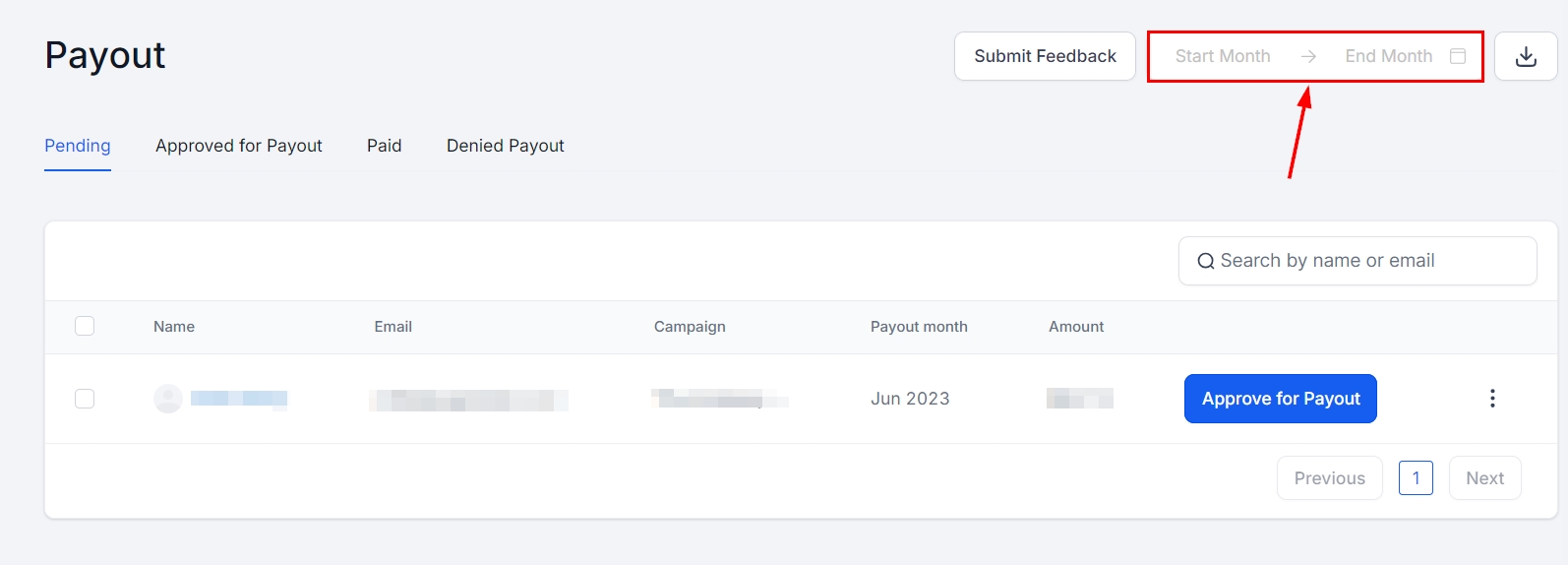Open the Approved for Payout tab
This screenshot has width=1568, height=565.
(x=239, y=146)
